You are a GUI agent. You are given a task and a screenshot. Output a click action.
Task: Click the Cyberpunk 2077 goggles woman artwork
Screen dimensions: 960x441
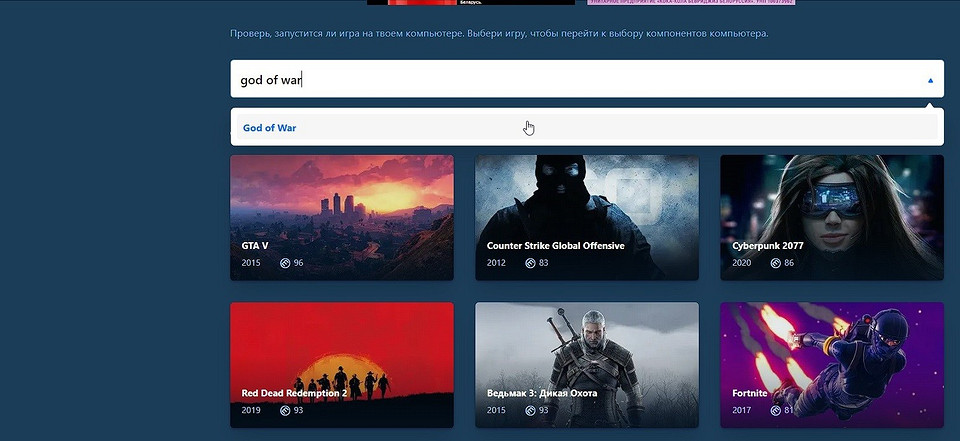point(830,200)
